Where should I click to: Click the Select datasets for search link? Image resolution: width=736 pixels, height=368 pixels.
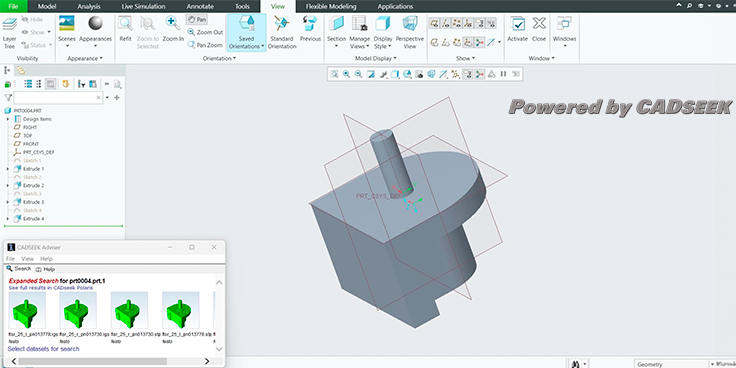pos(43,349)
